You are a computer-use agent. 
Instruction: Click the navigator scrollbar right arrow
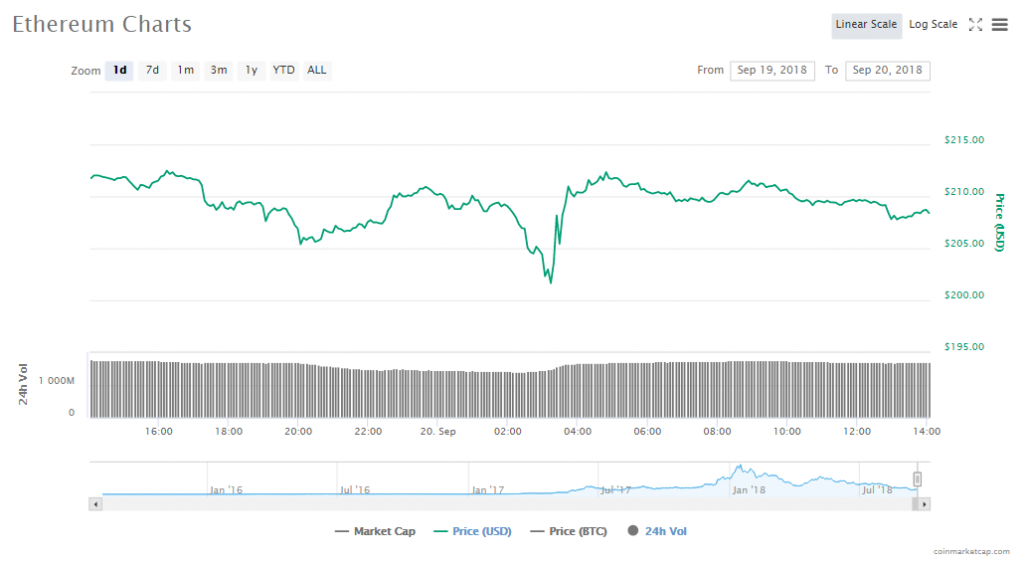coord(924,504)
